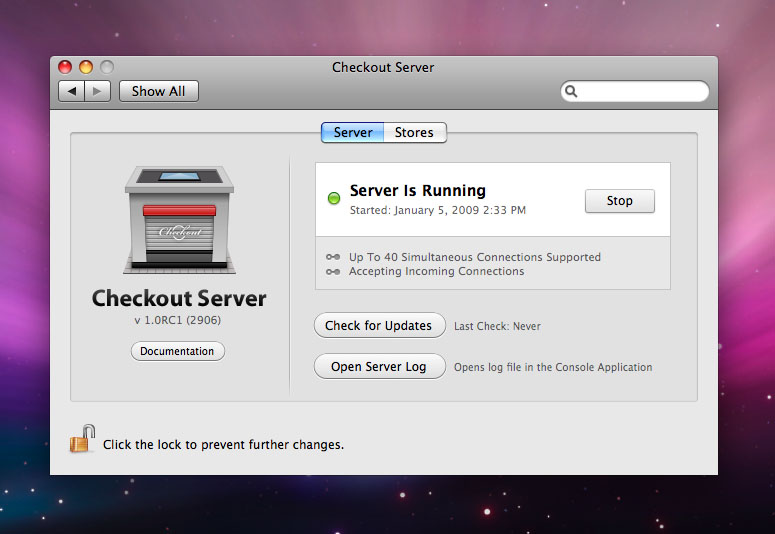Go back with the left arrow
This screenshot has height=534, width=775.
[72, 91]
